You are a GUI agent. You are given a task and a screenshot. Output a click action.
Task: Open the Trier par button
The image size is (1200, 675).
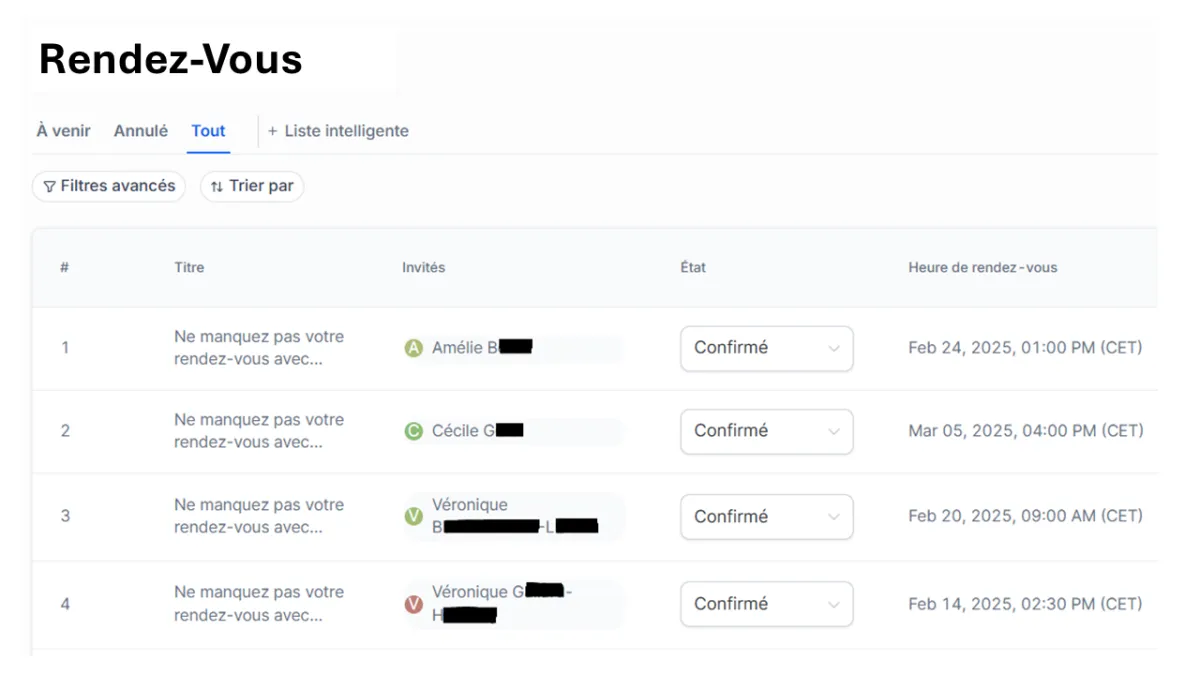click(x=252, y=186)
